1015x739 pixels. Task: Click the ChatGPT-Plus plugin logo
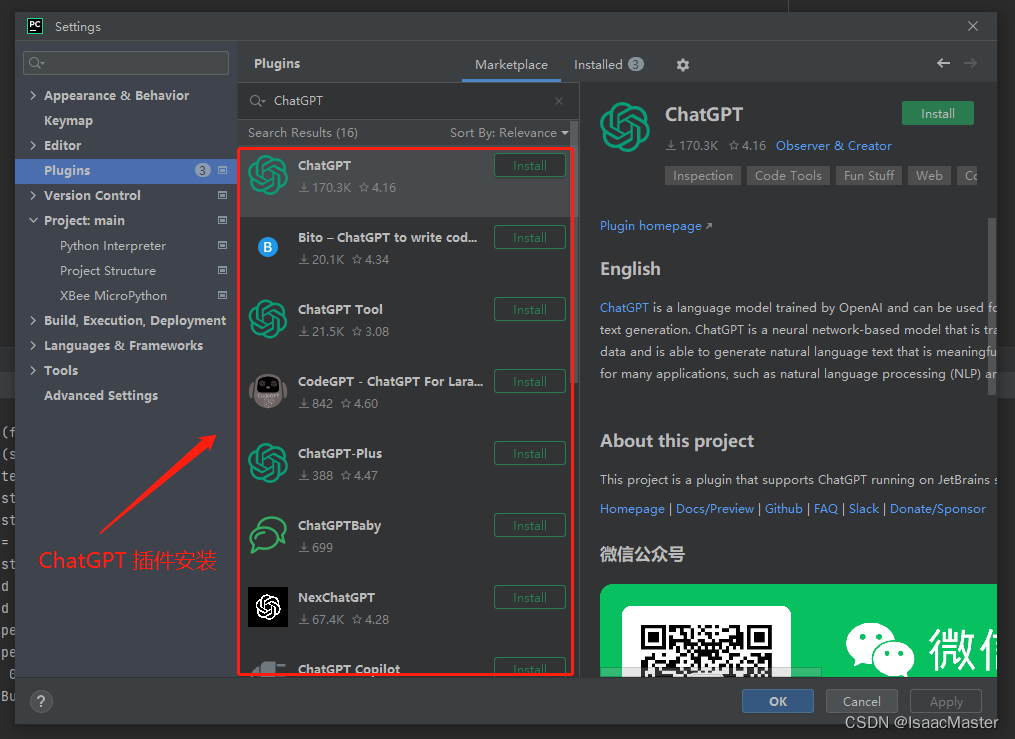click(268, 463)
